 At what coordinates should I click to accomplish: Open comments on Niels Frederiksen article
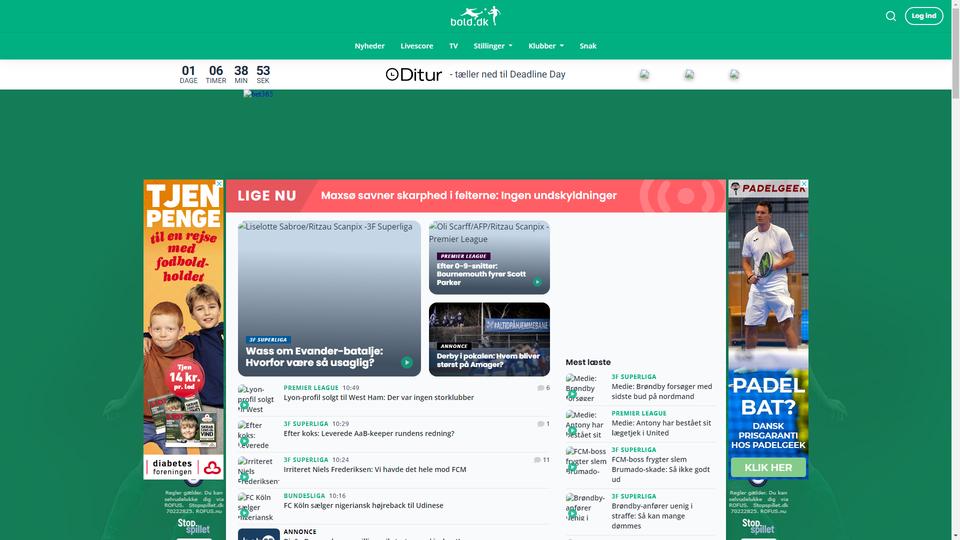click(542, 460)
